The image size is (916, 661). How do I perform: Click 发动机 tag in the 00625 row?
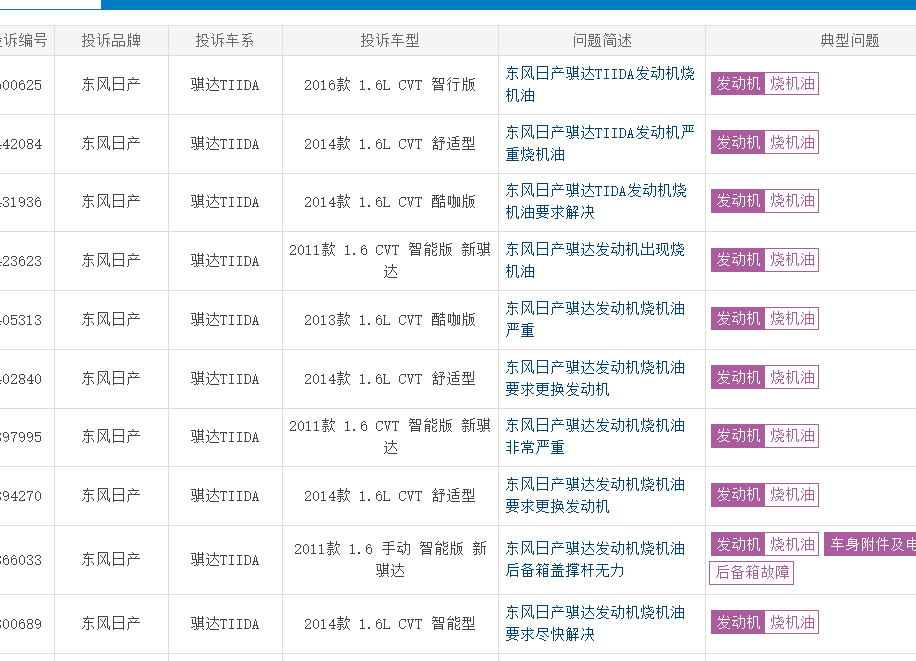pyautogui.click(x=738, y=84)
